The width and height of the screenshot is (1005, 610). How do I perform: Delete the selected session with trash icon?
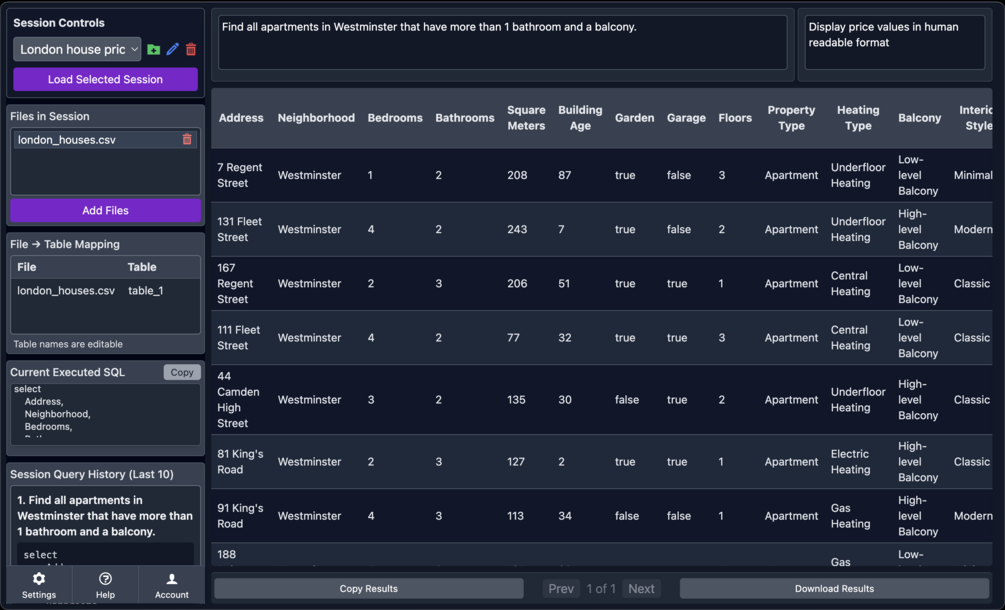(x=191, y=49)
